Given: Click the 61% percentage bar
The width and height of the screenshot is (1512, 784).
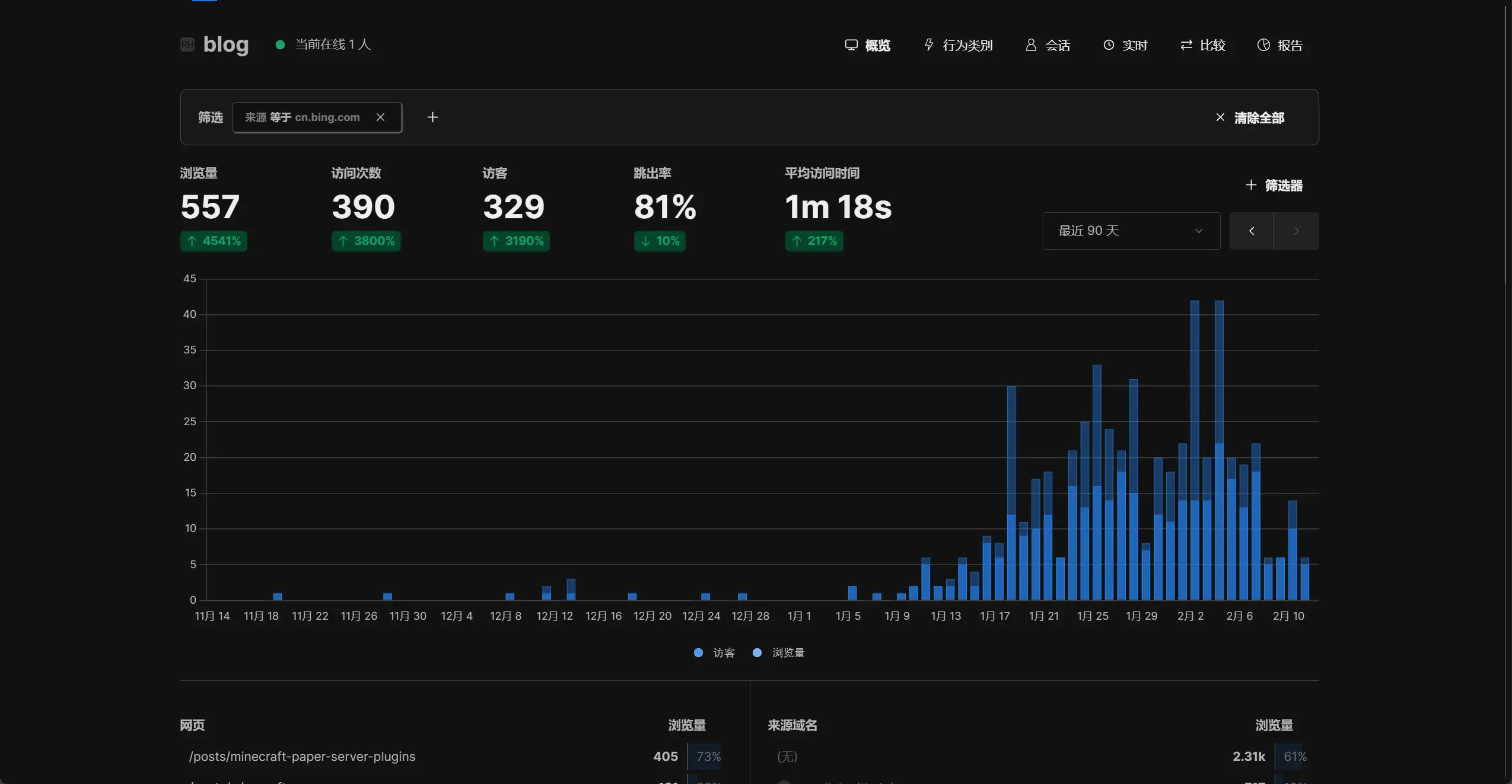Looking at the screenshot, I should pyautogui.click(x=1291, y=756).
